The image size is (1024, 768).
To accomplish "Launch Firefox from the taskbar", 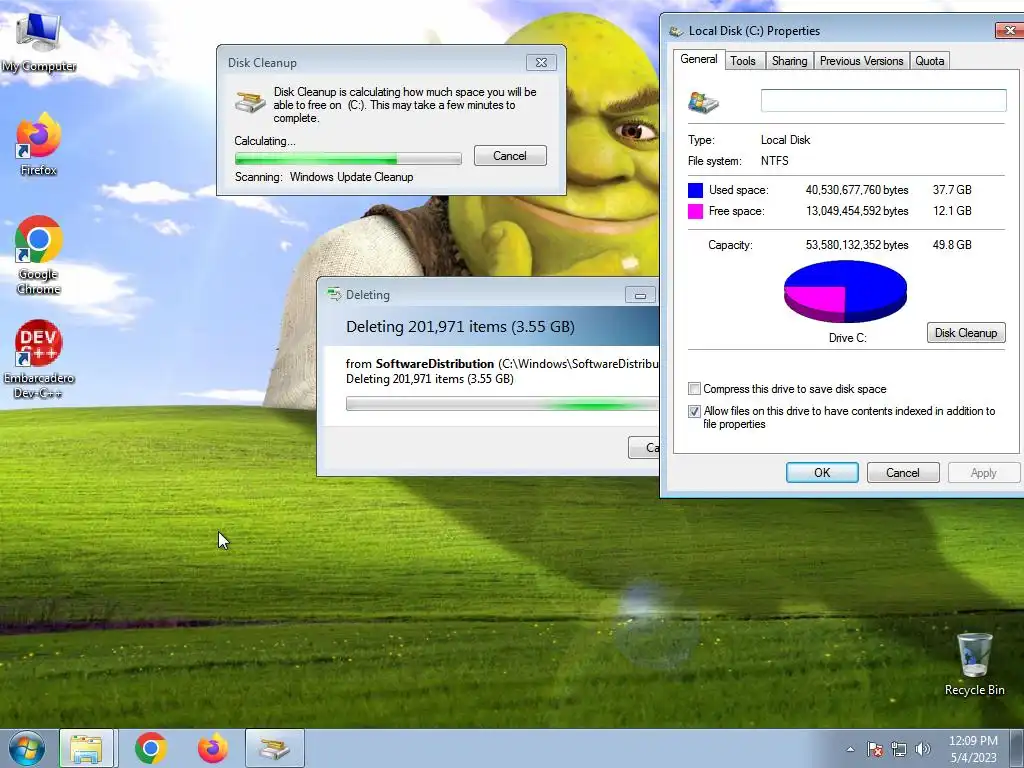I will pos(212,748).
